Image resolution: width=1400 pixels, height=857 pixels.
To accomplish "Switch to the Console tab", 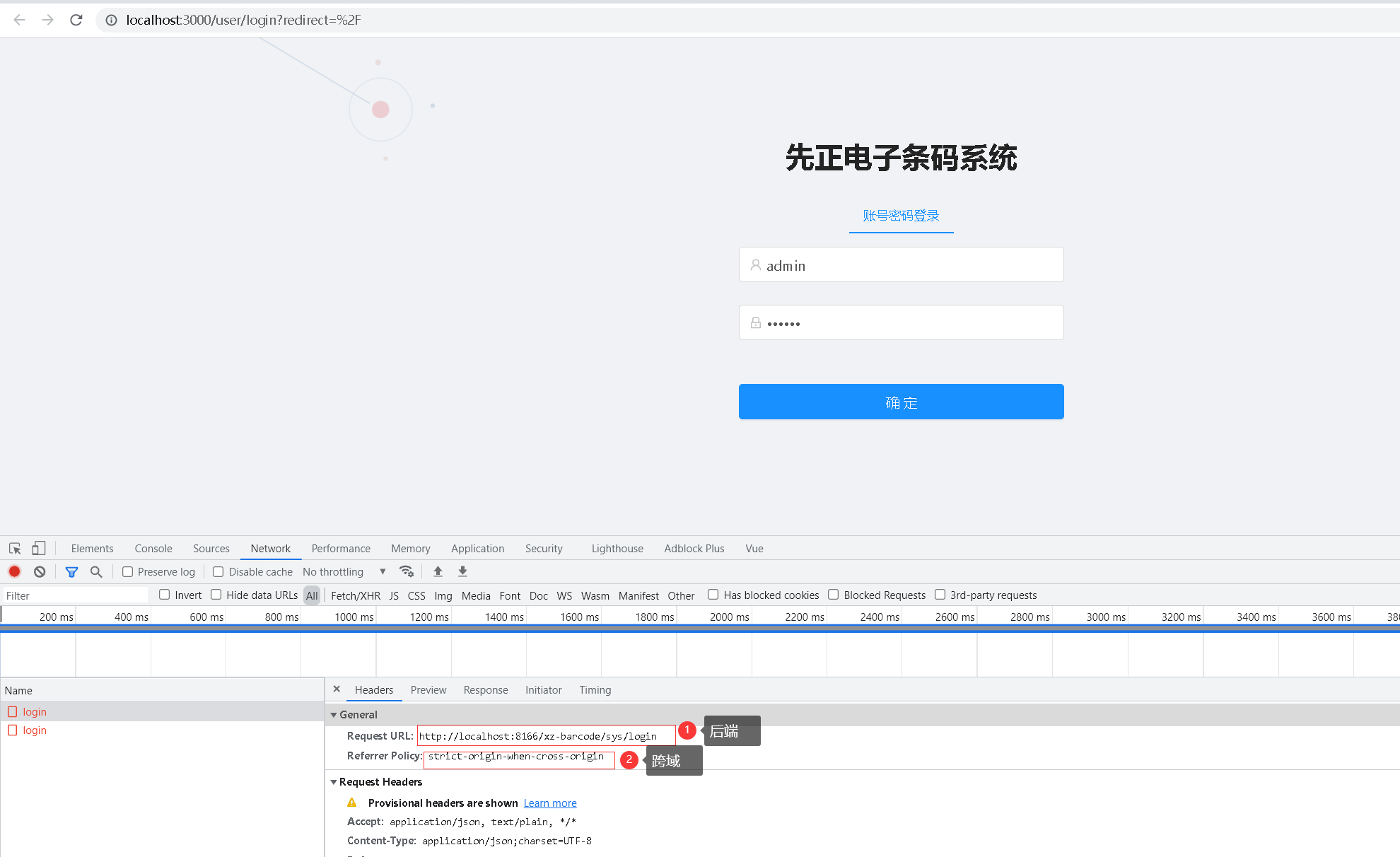I will click(153, 549).
